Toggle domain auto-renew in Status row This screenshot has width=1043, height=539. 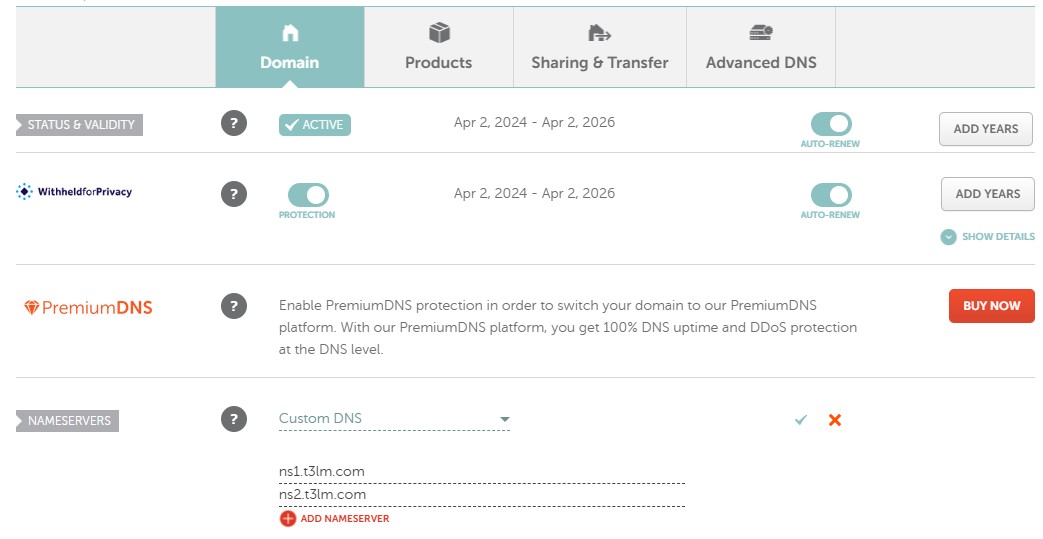[830, 124]
